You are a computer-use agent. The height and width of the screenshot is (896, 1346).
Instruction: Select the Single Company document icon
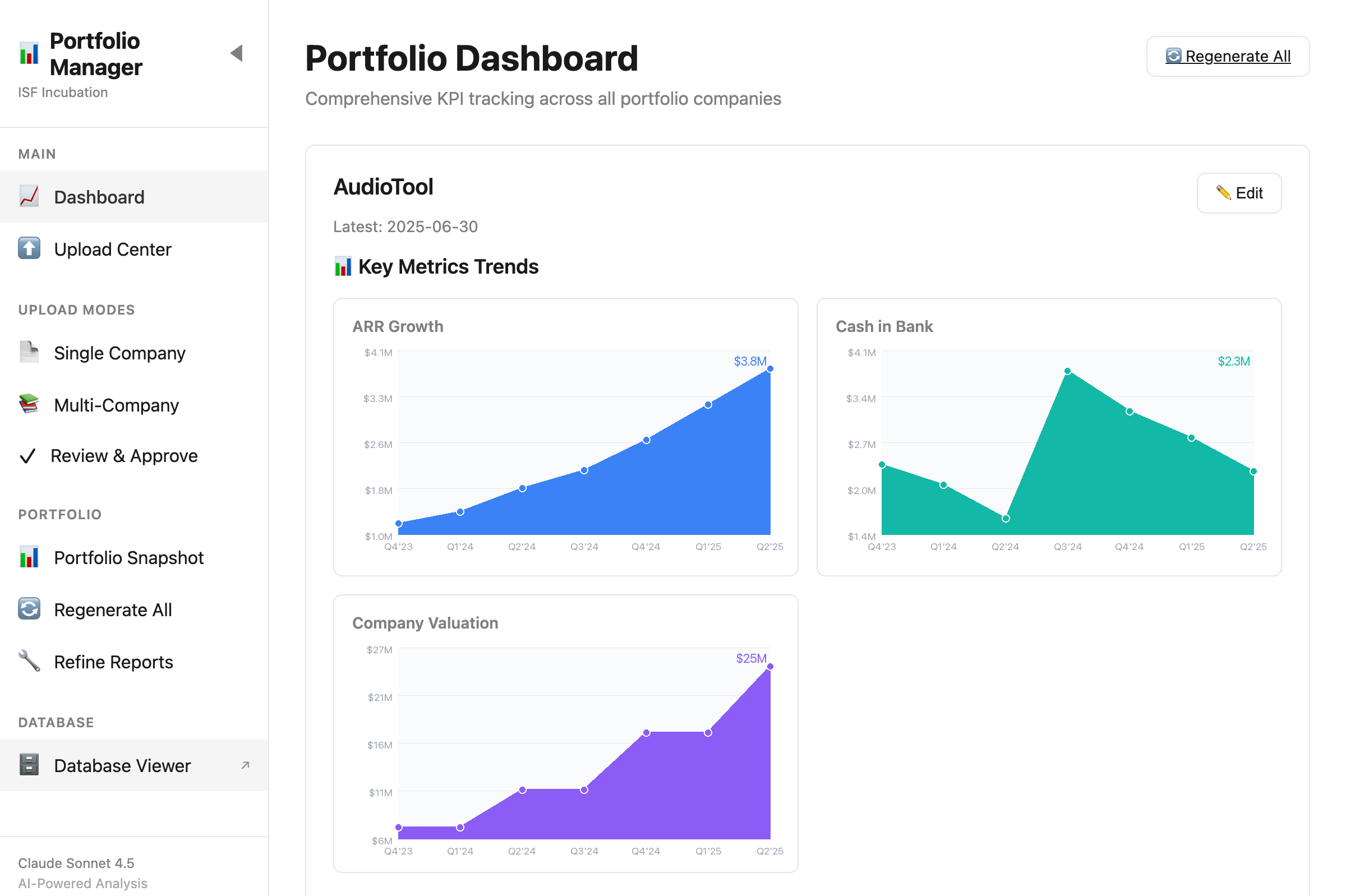coord(29,352)
